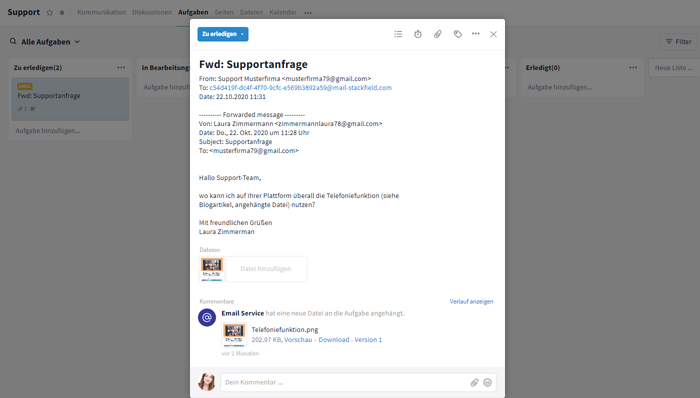Attach file in the comment box

[474, 382]
